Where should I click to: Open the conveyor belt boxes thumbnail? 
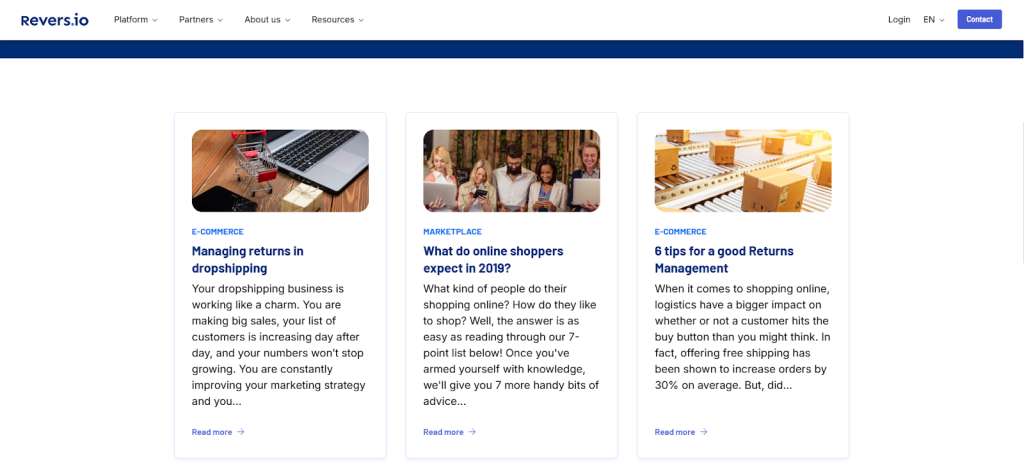pos(743,170)
